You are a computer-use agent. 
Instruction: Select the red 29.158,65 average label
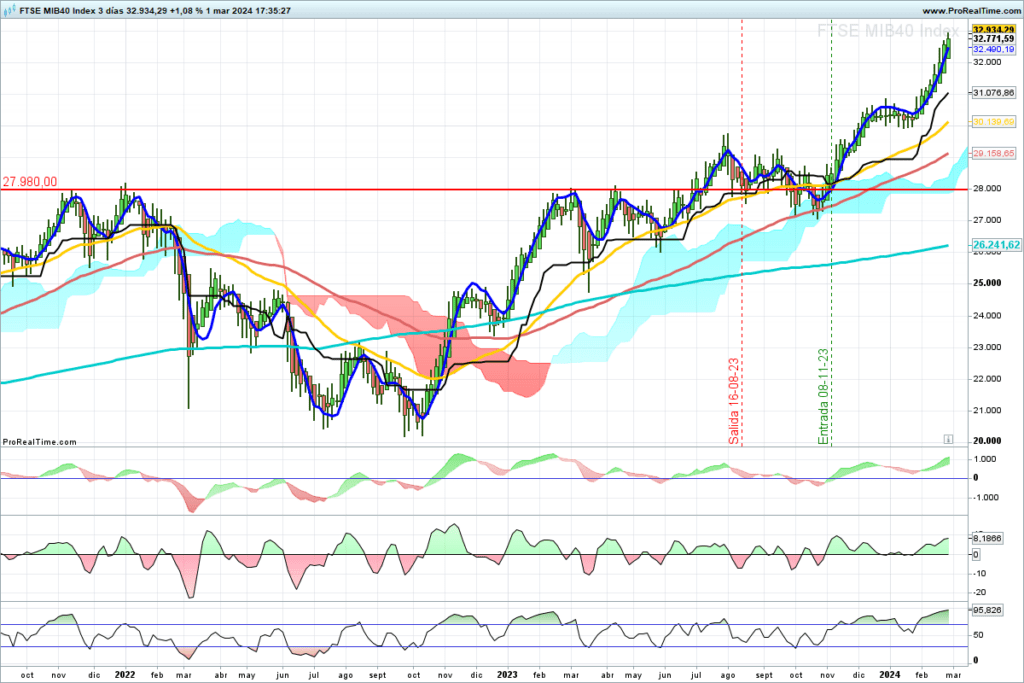pyautogui.click(x=993, y=153)
